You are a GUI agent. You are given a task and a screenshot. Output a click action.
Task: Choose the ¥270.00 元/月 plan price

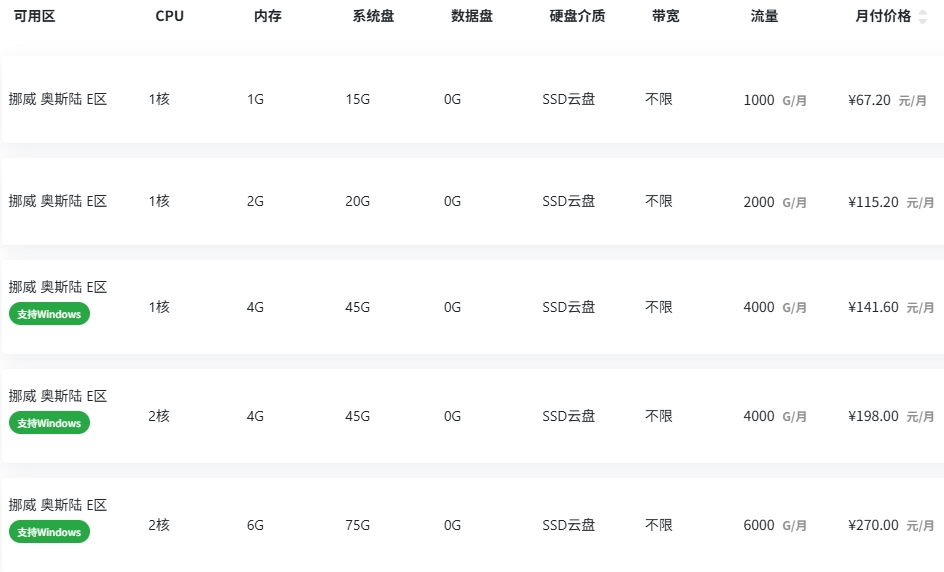[891, 525]
